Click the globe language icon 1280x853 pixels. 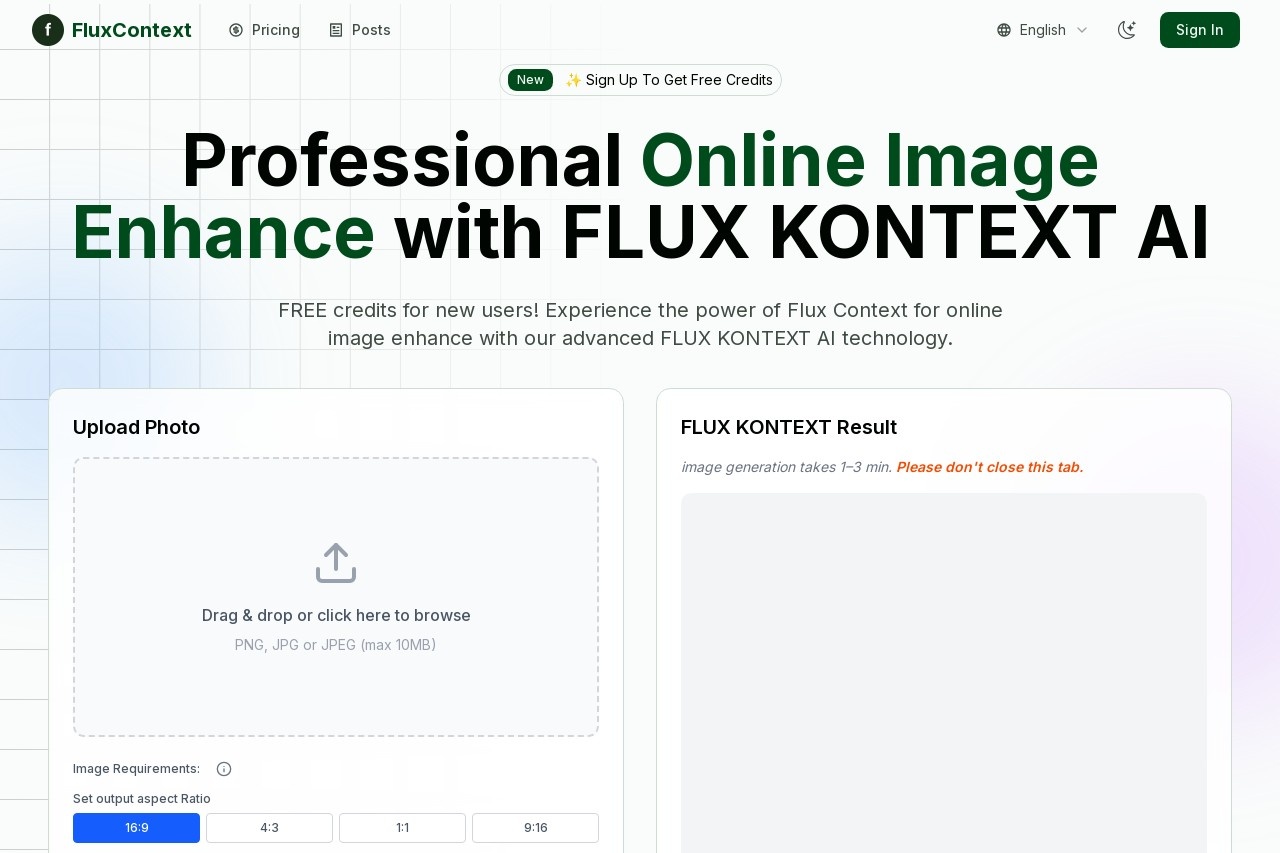click(1004, 30)
